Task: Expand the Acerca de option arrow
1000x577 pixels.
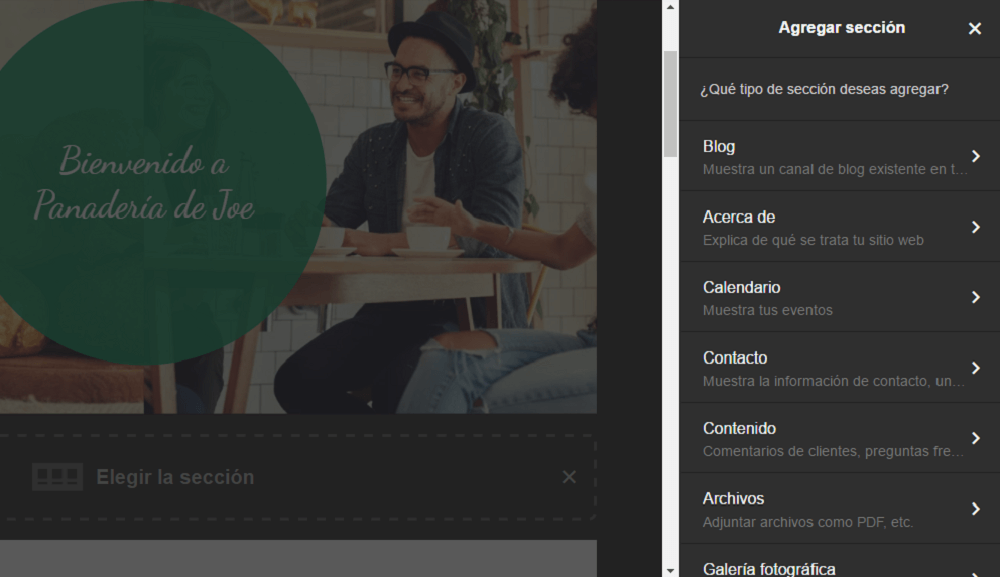Action: click(976, 227)
